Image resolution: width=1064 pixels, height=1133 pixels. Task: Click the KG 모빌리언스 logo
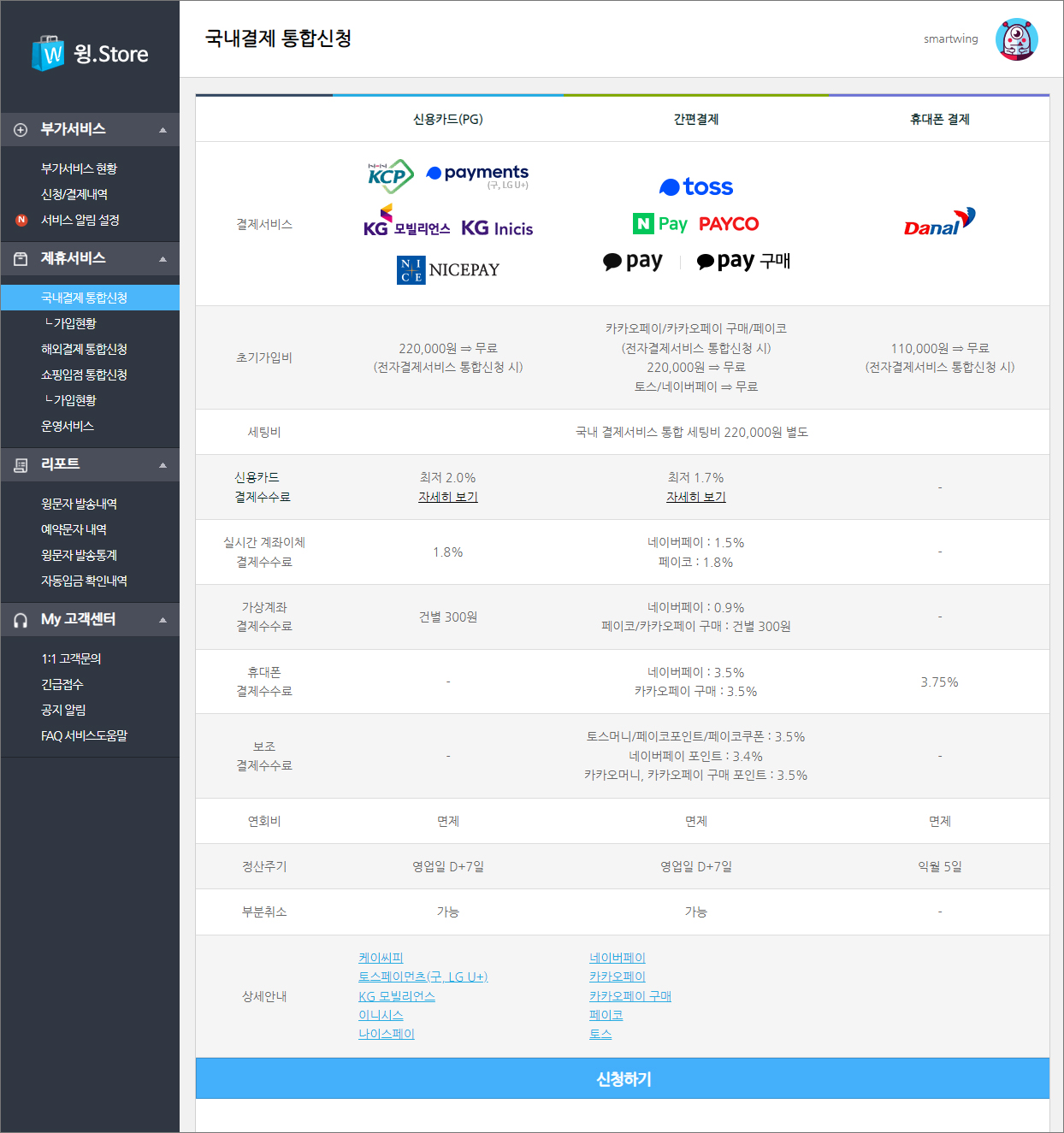(406, 221)
